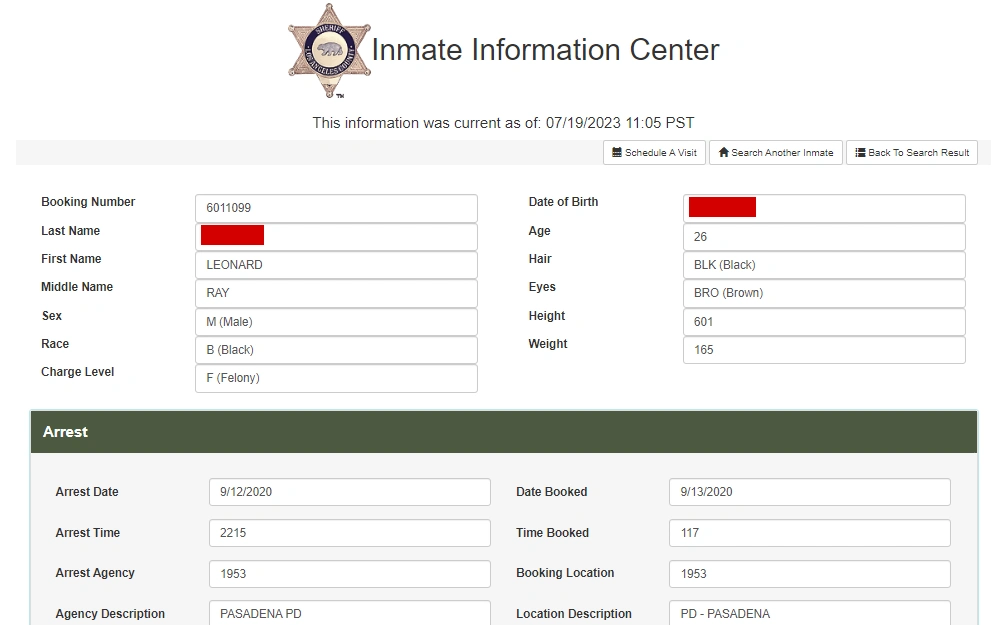Click the Time Booked field showing 117

tap(809, 533)
